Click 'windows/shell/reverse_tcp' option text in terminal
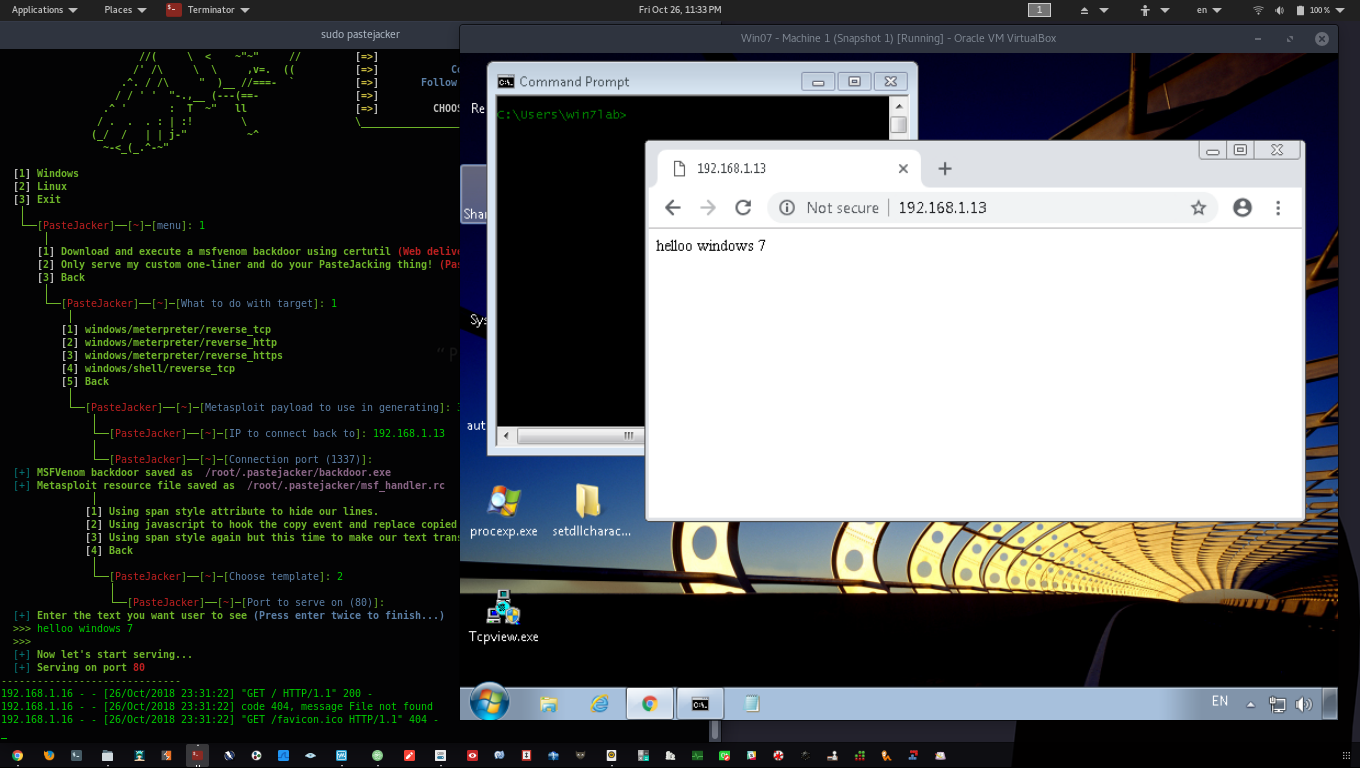Image resolution: width=1360 pixels, height=768 pixels. pos(160,369)
